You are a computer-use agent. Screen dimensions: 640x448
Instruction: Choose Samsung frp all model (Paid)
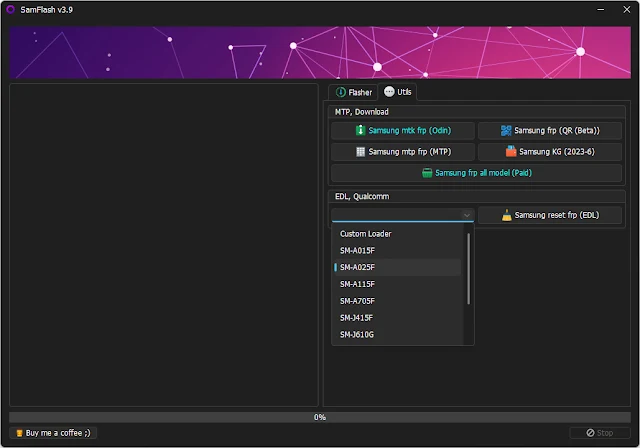tap(476, 173)
